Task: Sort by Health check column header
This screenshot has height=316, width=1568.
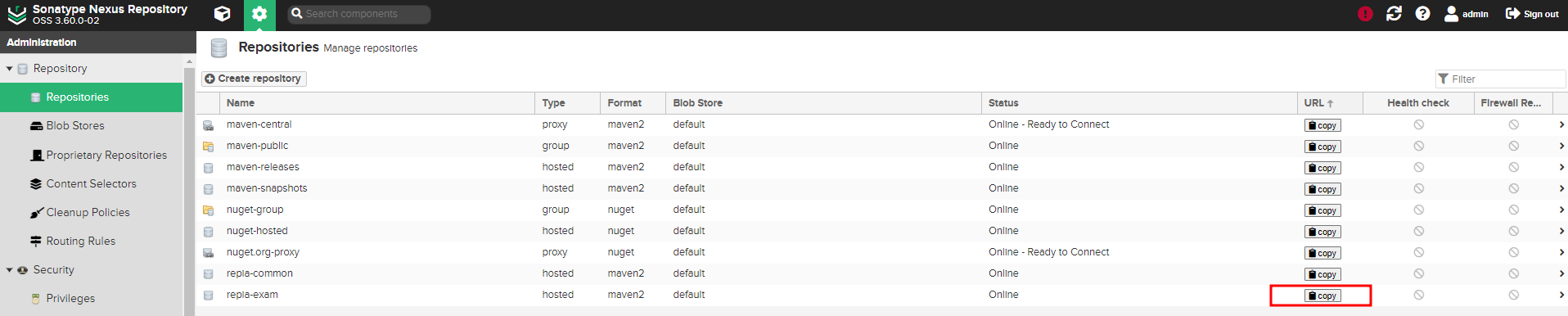Action: (x=1418, y=103)
